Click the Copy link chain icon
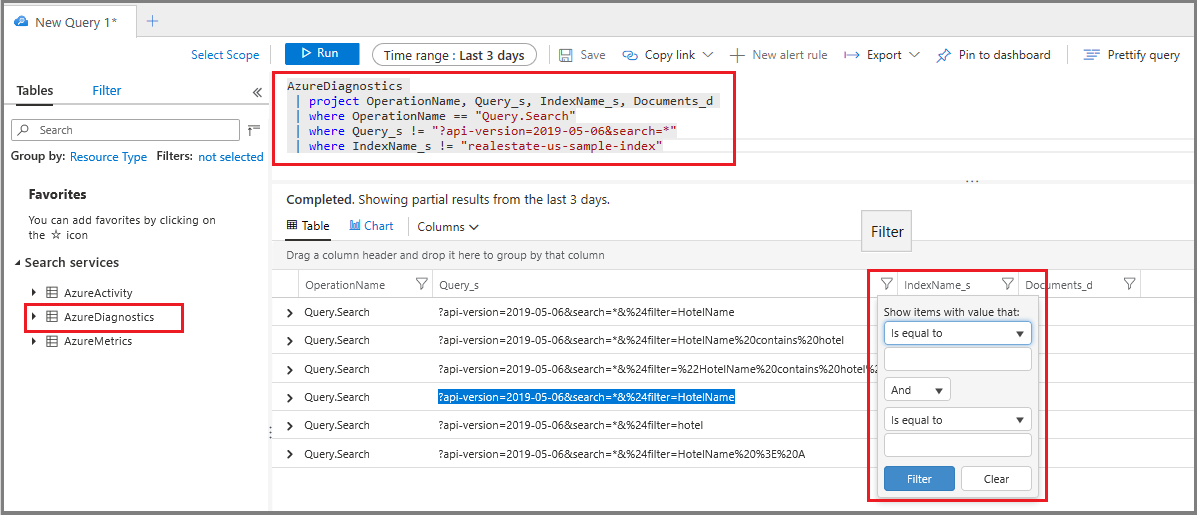 630,55
